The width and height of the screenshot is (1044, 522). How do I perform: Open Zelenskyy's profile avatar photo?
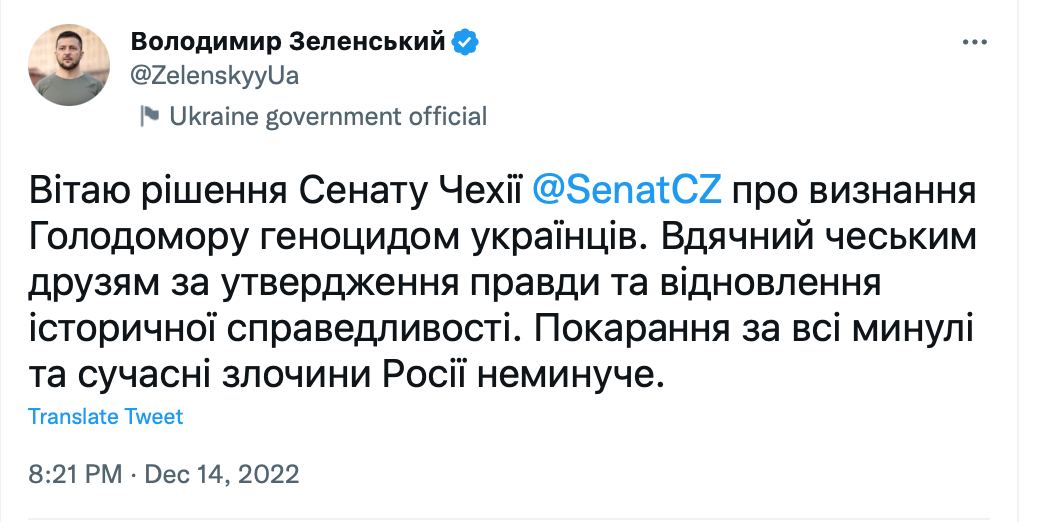(69, 66)
